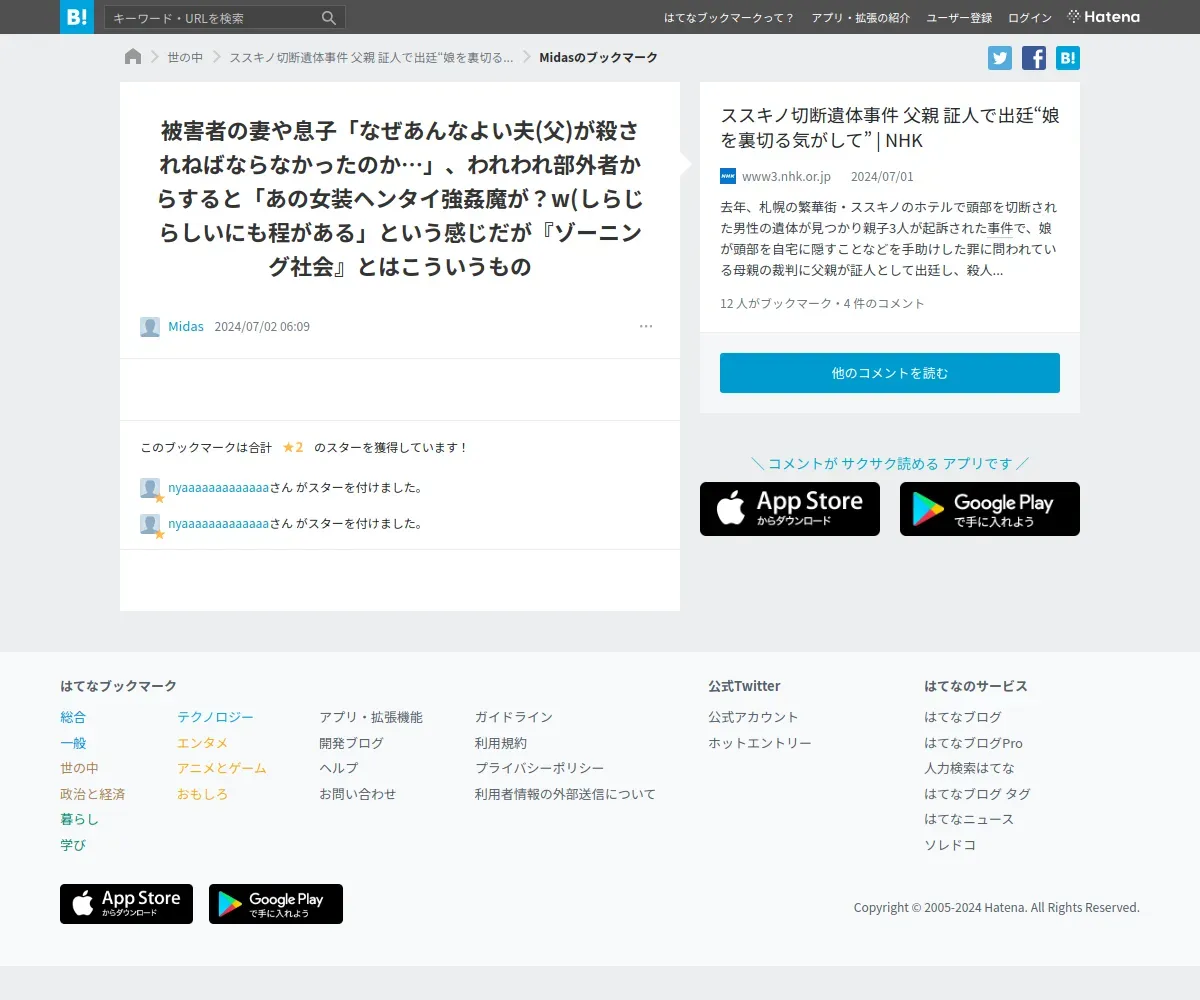Click avatar of second nyaaaaaaaaaaaaaa star entry
Screen dimensions: 1200x1000
(150, 524)
